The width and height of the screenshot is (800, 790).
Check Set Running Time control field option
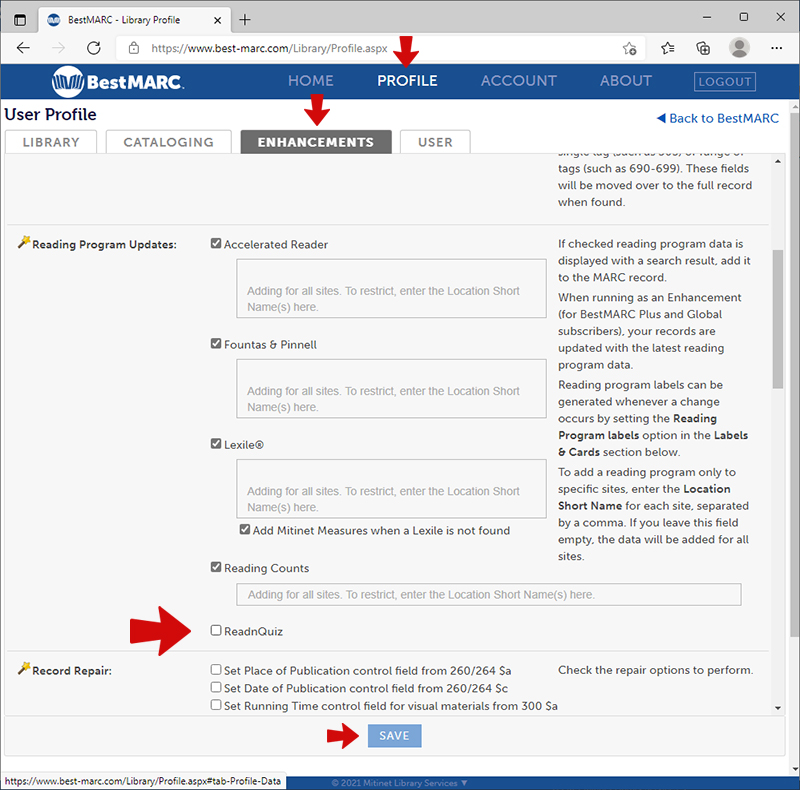click(x=216, y=705)
